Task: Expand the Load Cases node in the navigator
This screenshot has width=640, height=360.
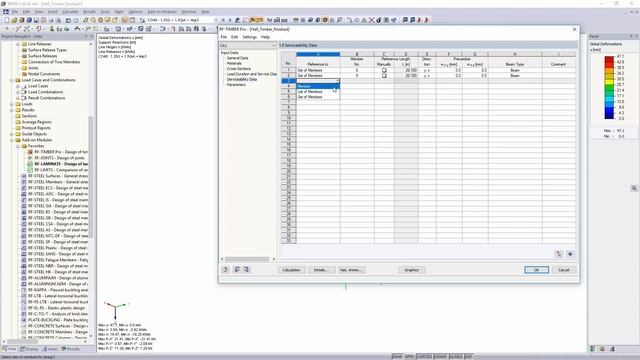Action: pos(18,86)
